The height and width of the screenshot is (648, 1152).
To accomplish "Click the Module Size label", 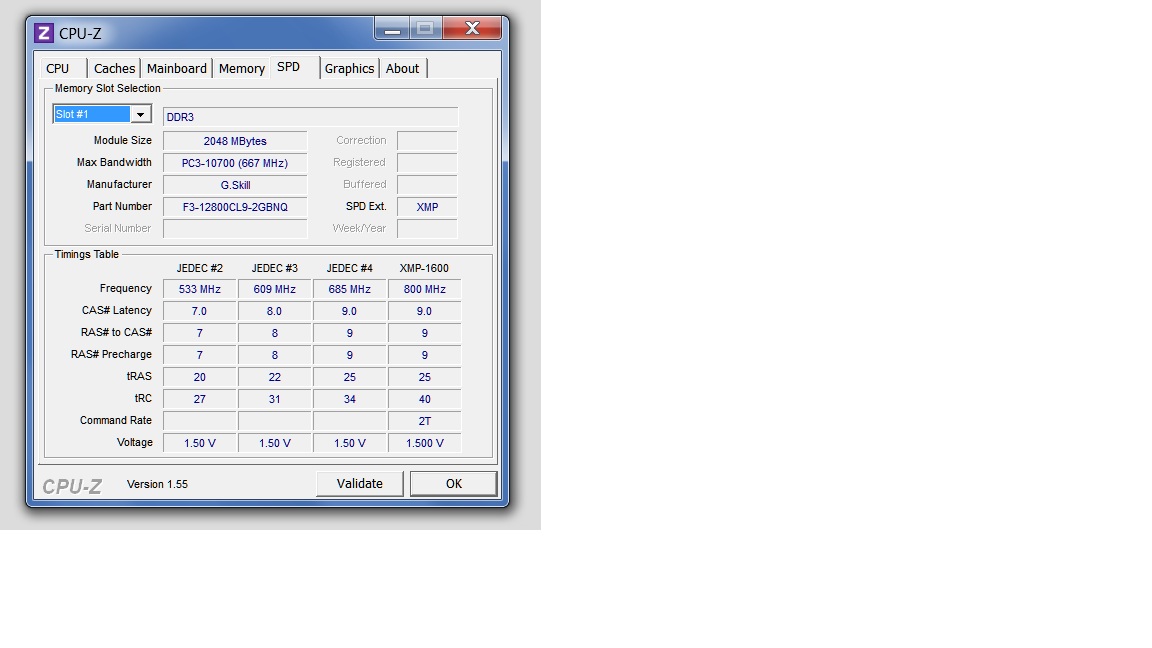I will [123, 140].
